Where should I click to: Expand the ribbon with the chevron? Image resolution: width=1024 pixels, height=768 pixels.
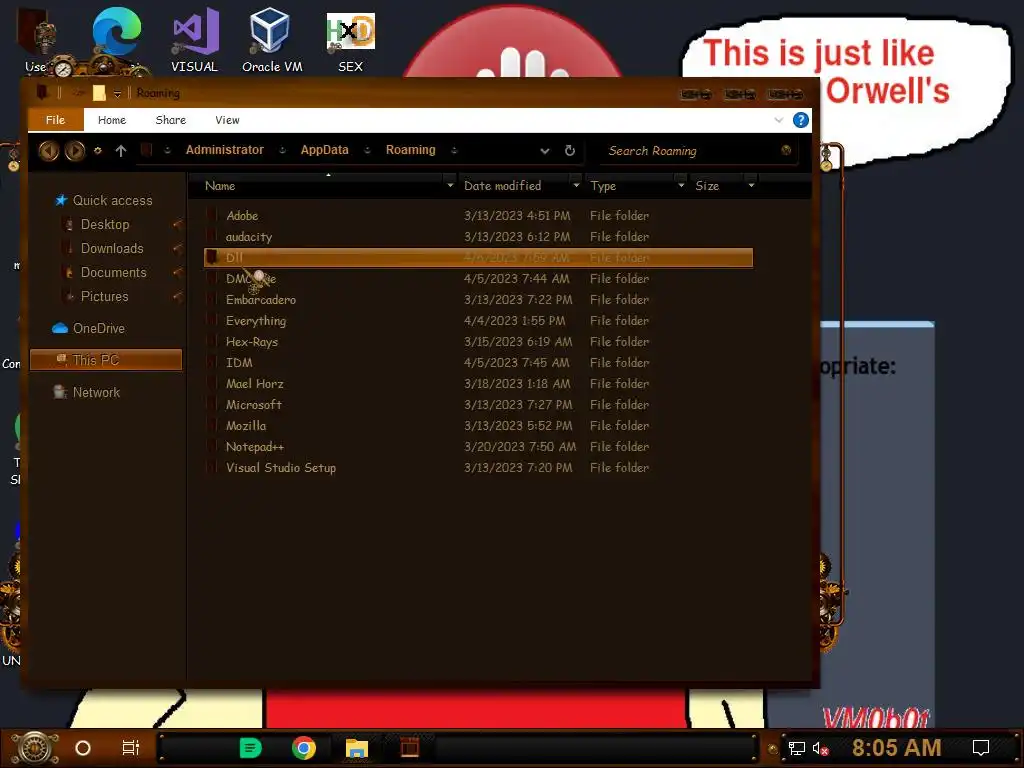[778, 120]
